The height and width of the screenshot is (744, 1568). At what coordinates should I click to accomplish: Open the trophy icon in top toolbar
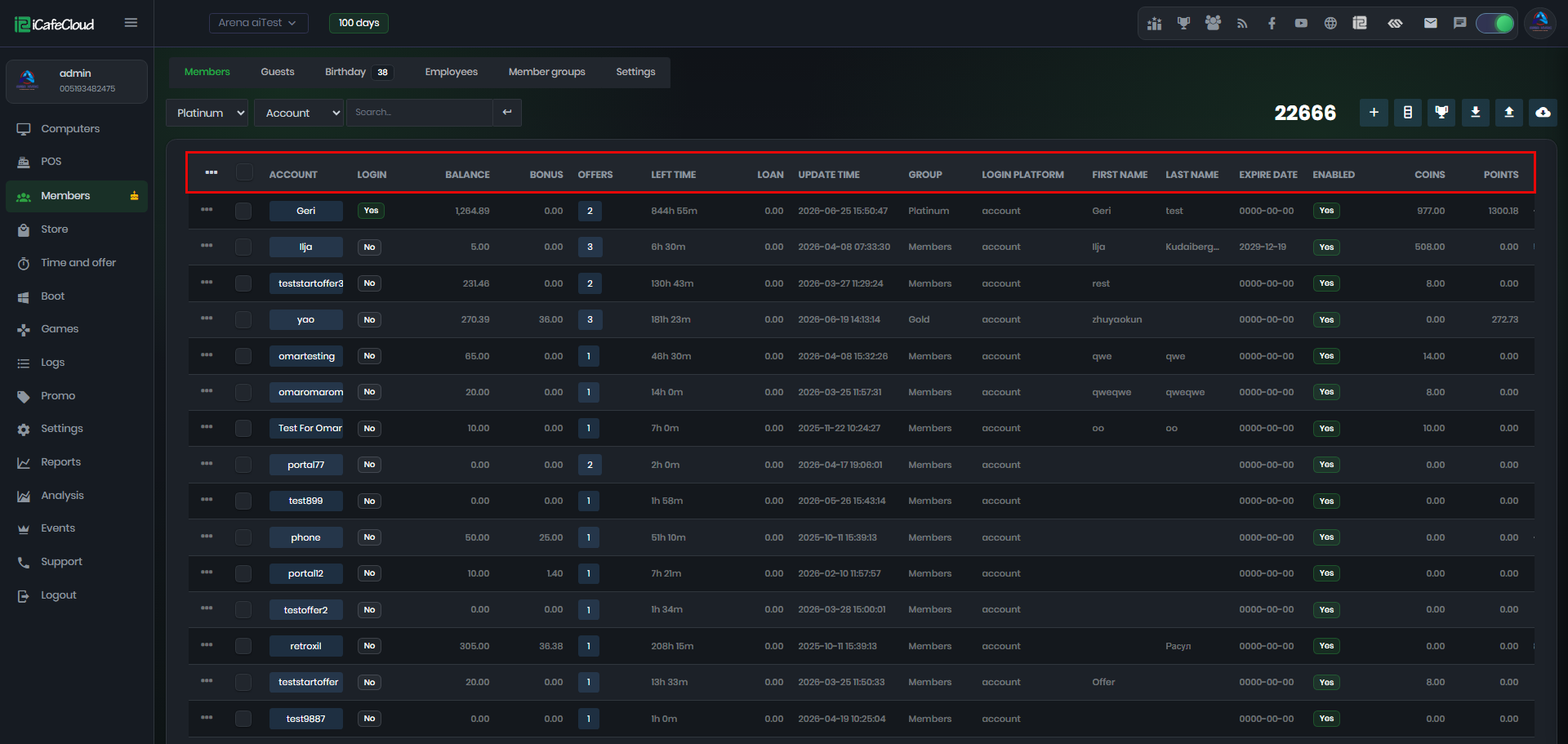coord(1183,24)
